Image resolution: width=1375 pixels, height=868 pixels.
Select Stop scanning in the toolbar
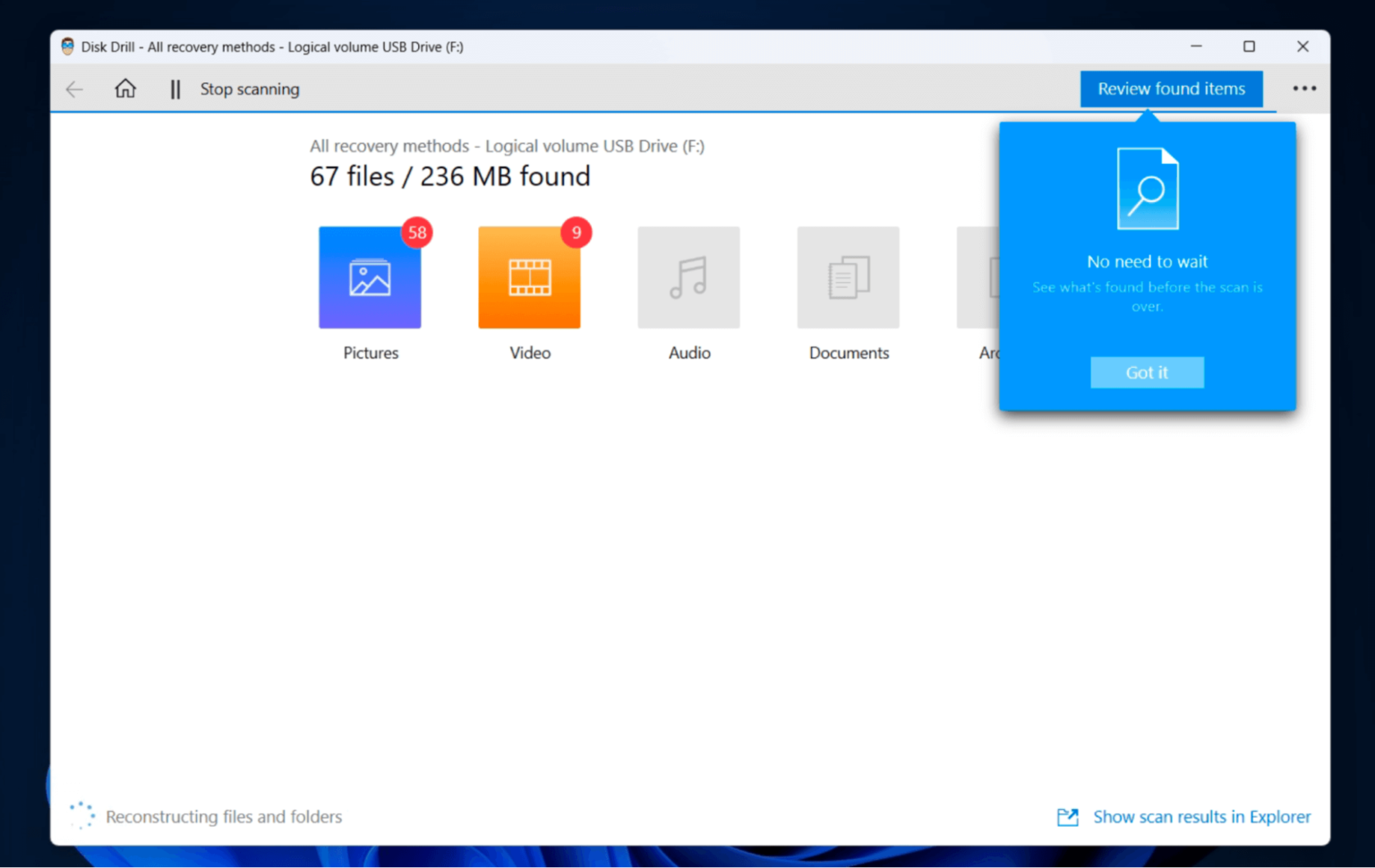pyautogui.click(x=249, y=89)
